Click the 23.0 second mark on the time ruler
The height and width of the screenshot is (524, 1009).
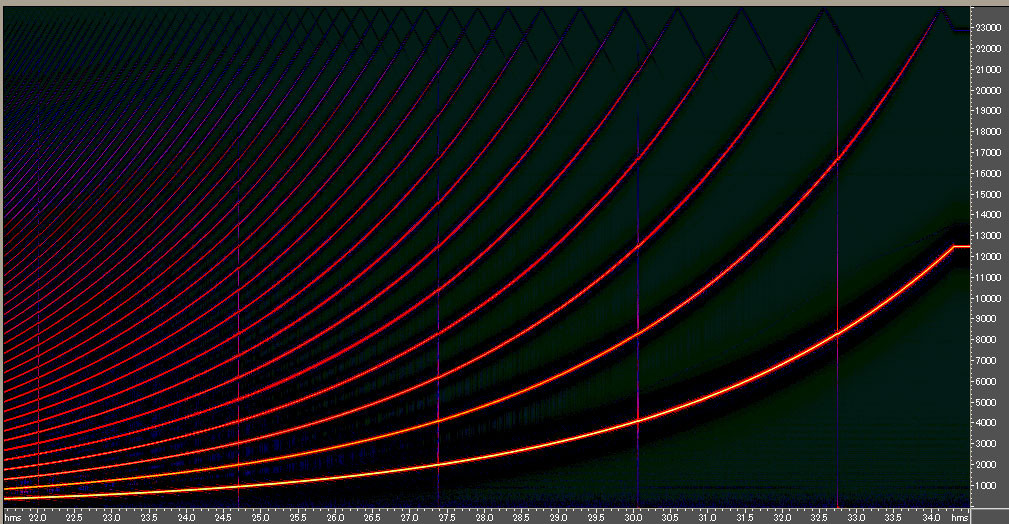pos(111,517)
